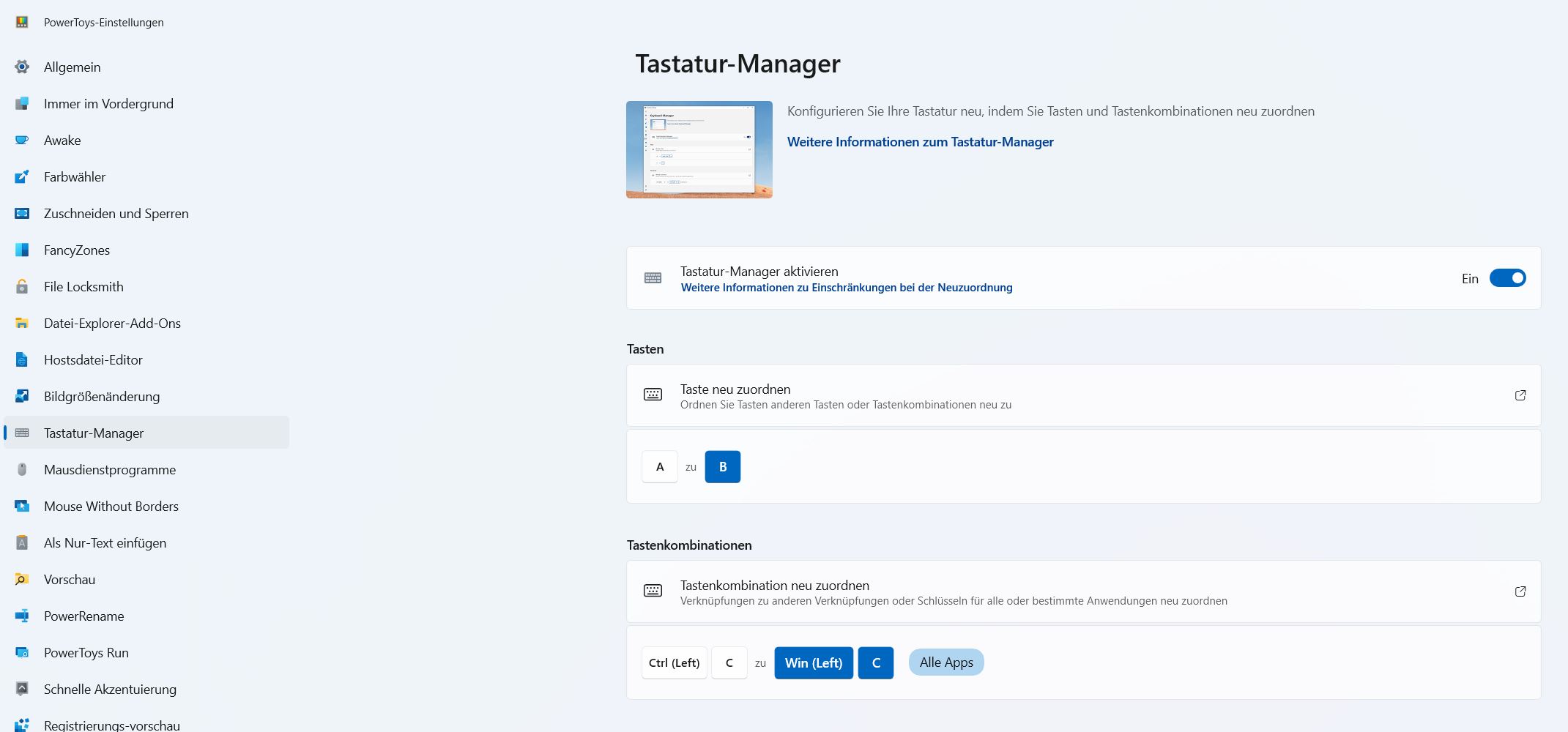Click the Taste neu zuordnen card
1568x732 pixels.
point(1084,395)
